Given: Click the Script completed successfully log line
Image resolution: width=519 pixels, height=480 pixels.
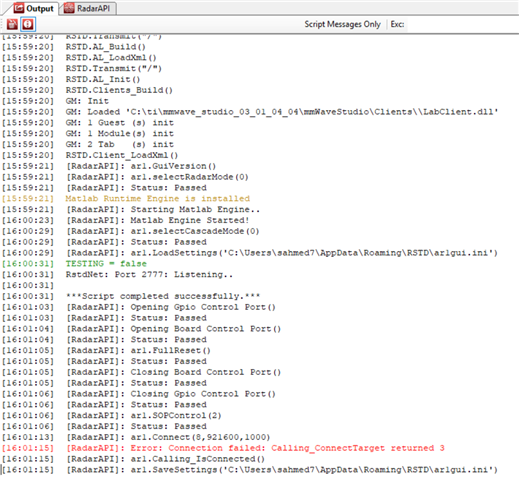Looking at the screenshot, I should click(131, 296).
